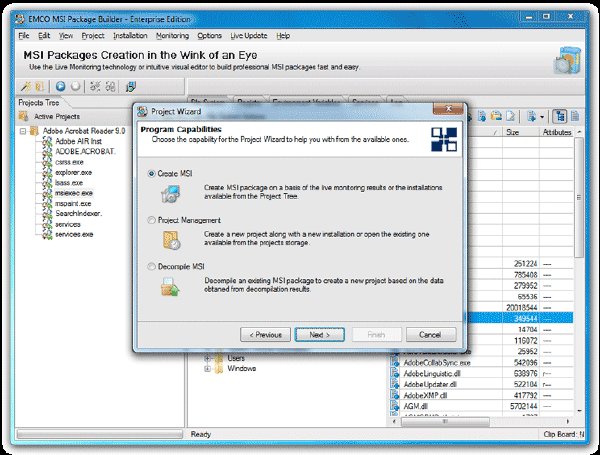Image resolution: width=600 pixels, height=455 pixels.
Task: Select the SearchIndexer tree item
Action: click(78, 214)
